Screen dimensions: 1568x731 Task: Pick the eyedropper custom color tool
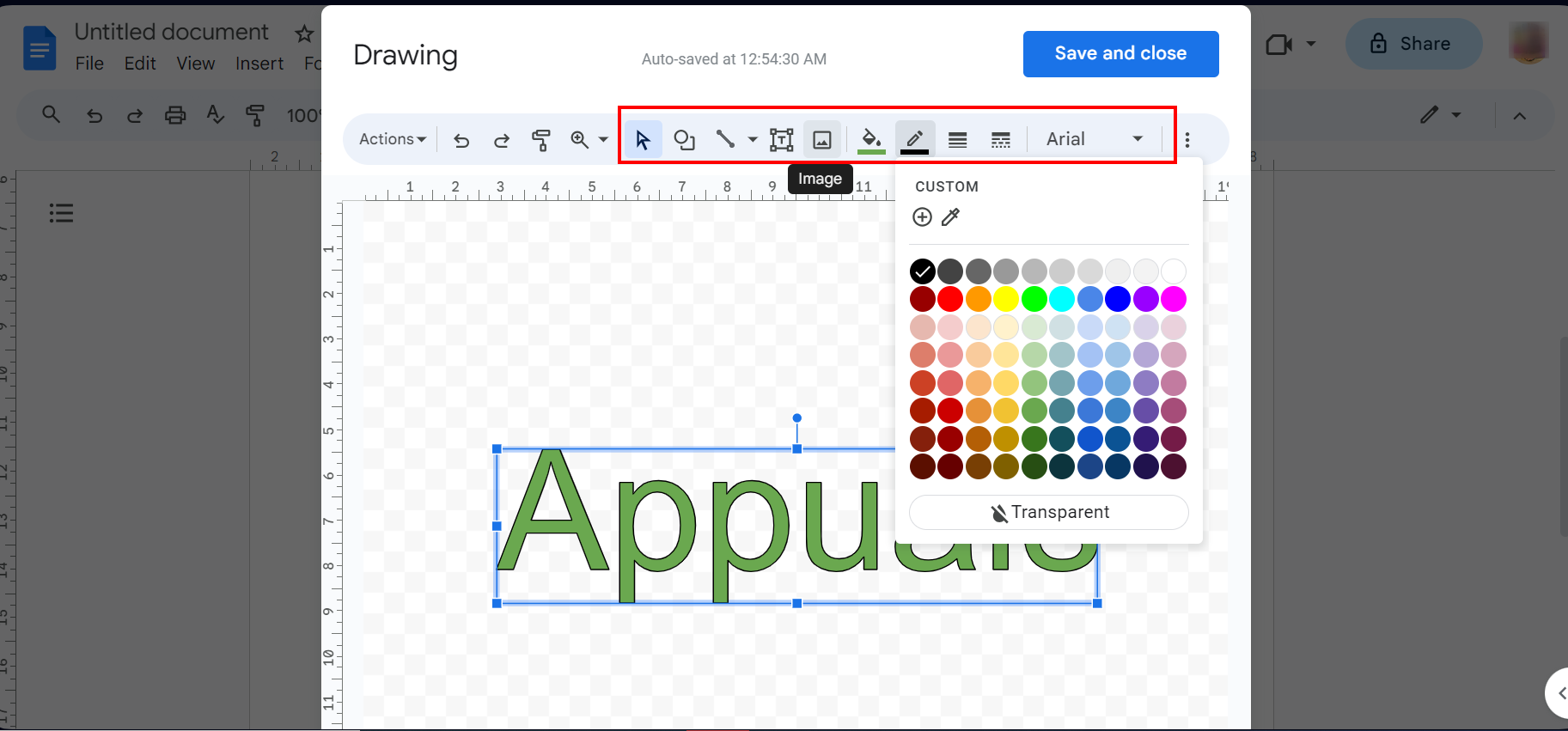[x=950, y=217]
